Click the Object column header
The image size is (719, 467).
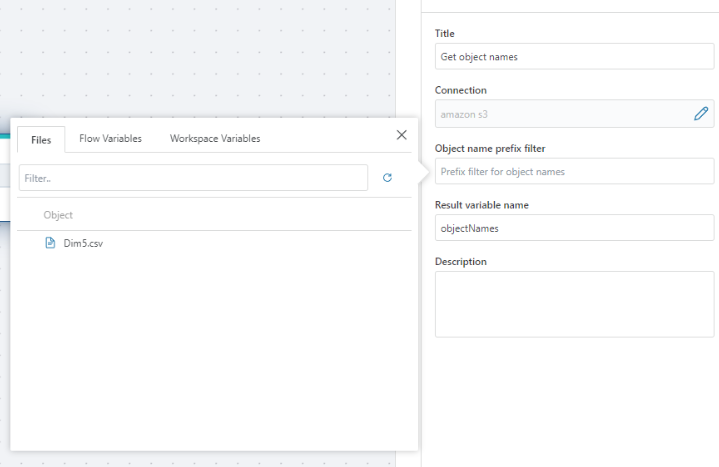click(x=58, y=215)
